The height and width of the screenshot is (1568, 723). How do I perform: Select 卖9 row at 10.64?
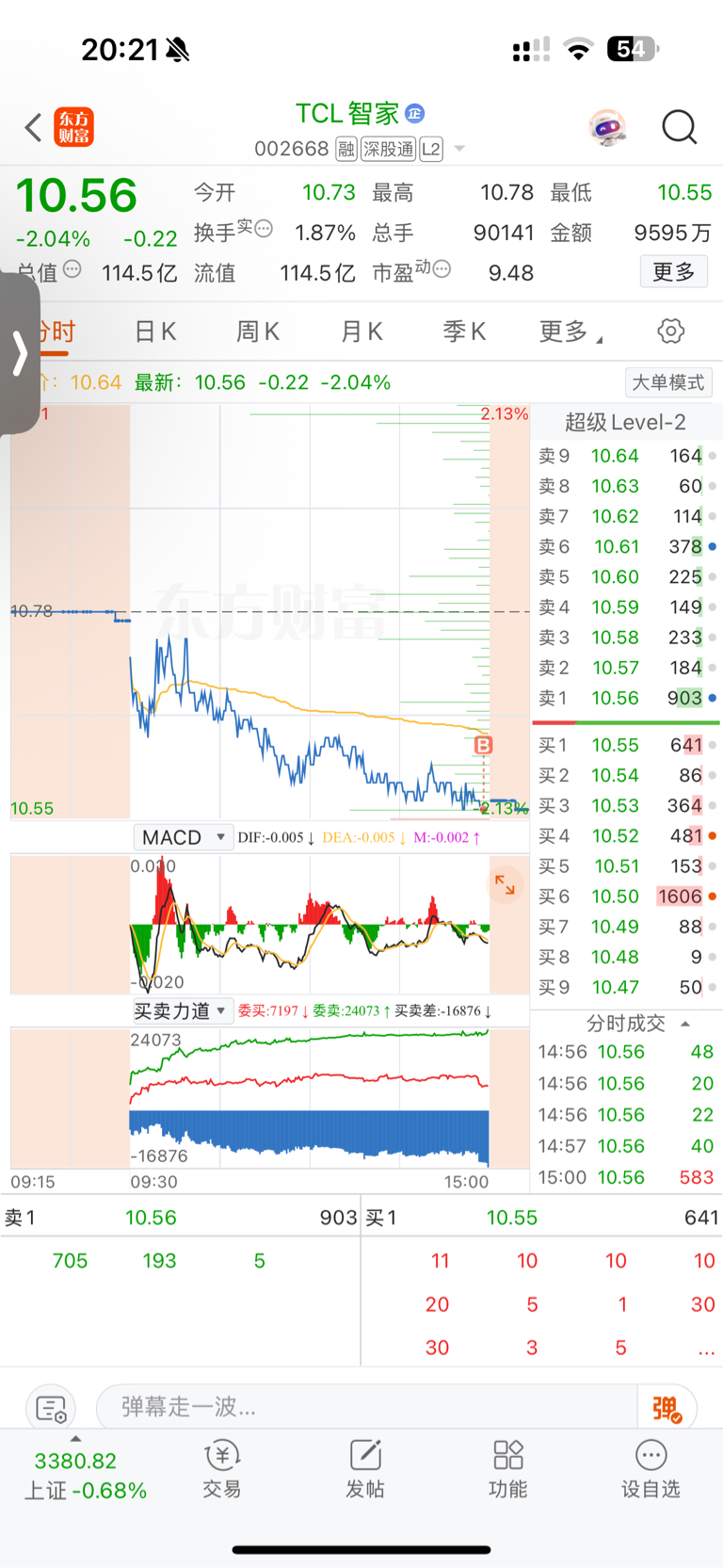click(627, 456)
